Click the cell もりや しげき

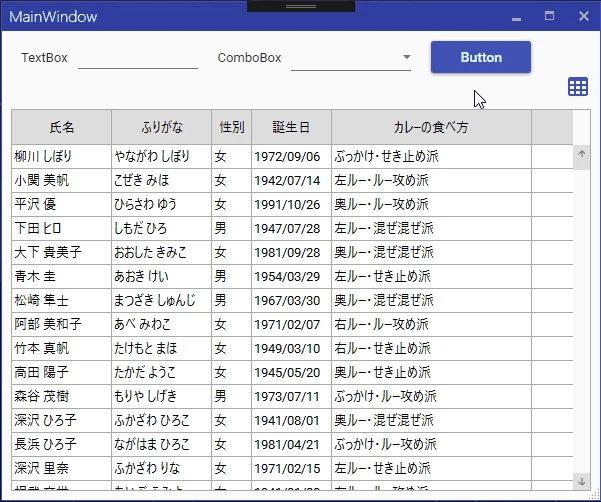[x=161, y=396]
